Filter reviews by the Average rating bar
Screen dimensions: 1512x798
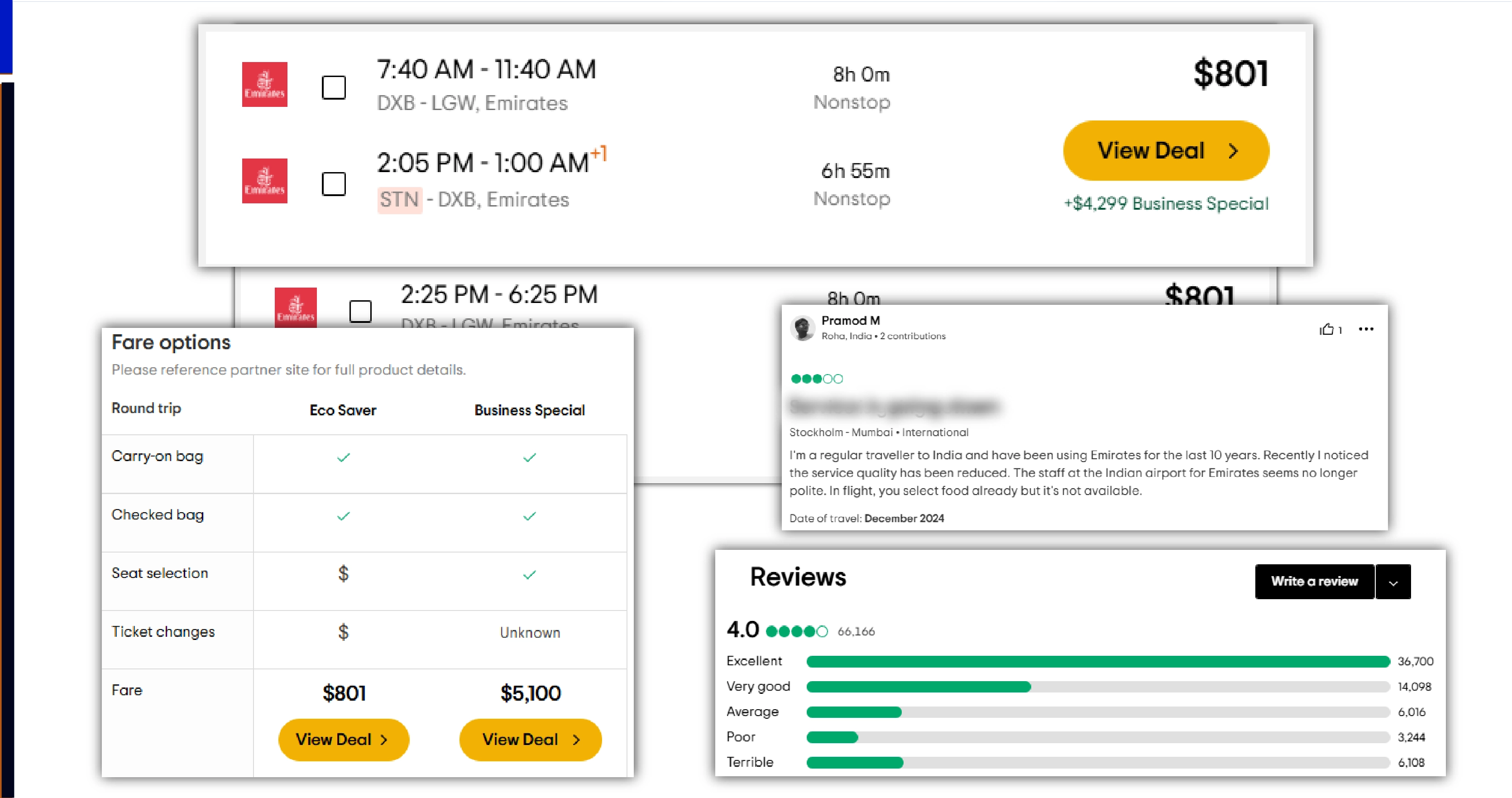click(1098, 712)
